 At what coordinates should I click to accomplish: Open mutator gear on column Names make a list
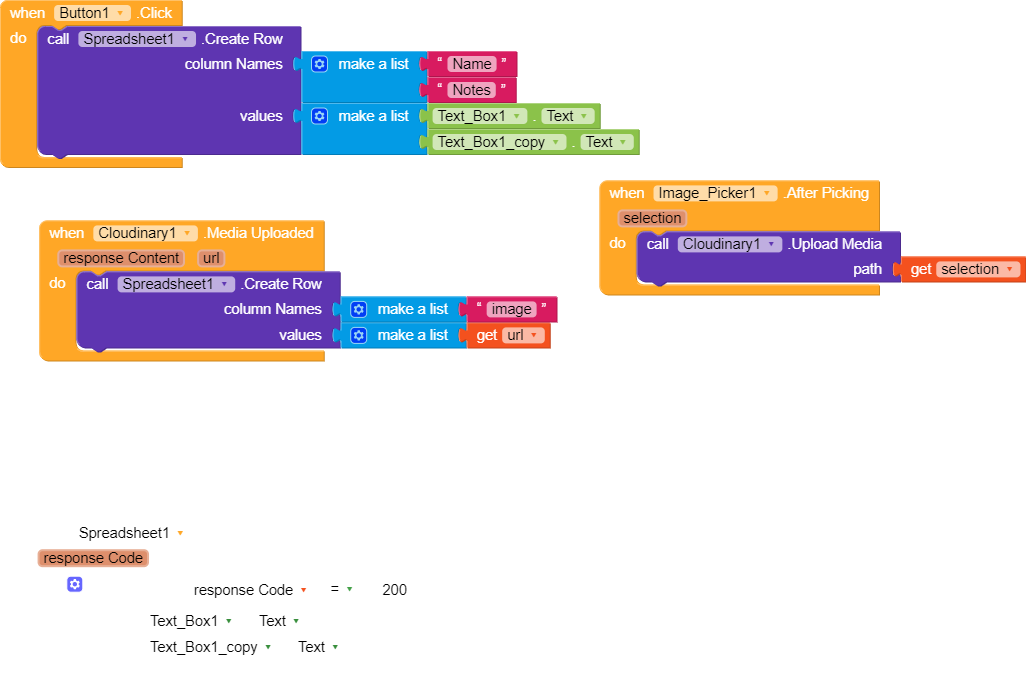pos(318,63)
